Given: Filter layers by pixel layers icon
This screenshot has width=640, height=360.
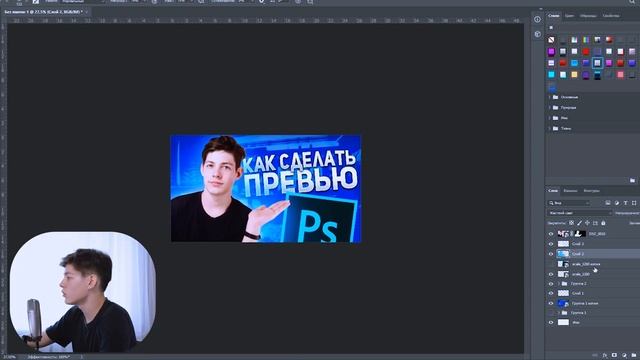Looking at the screenshot, I should pos(608,203).
